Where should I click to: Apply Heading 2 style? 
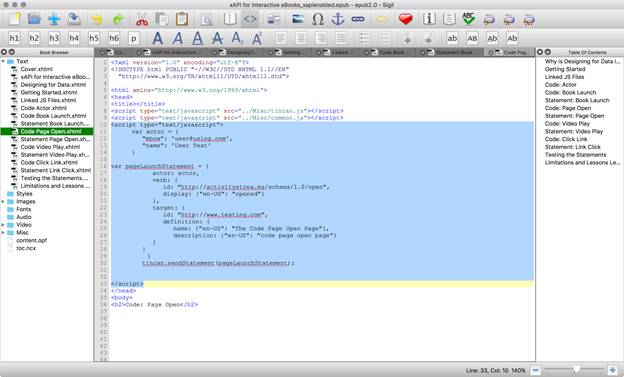tap(34, 38)
